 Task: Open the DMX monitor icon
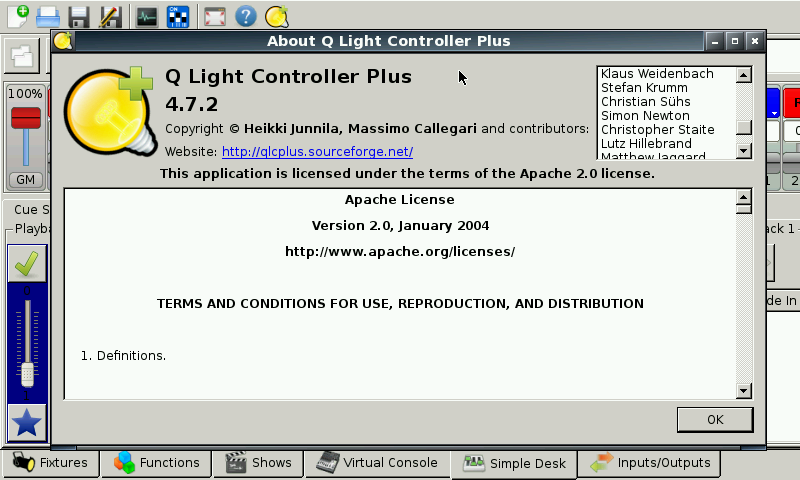[147, 17]
